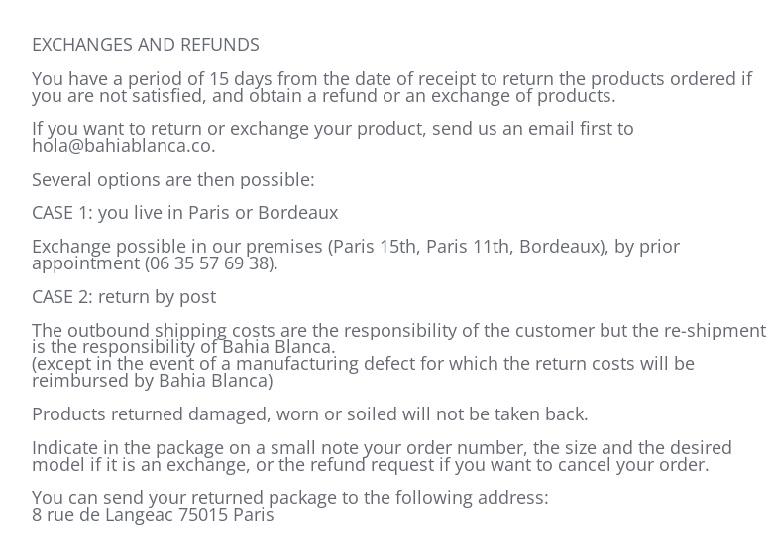Select the CASE 2 return by post heading
The width and height of the screenshot is (770, 554).
(124, 297)
